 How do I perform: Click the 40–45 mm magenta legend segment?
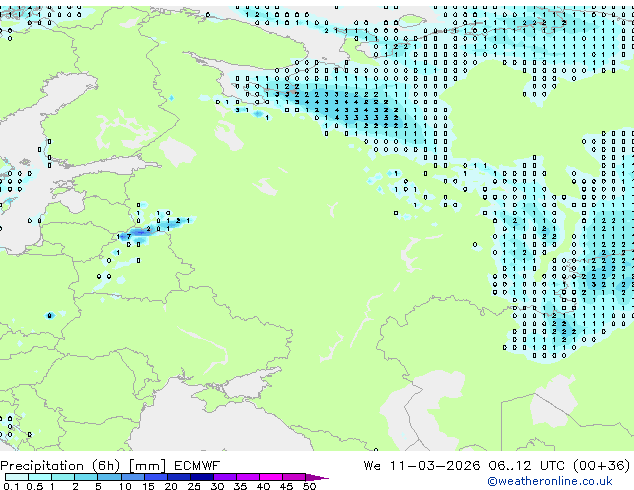271,477
